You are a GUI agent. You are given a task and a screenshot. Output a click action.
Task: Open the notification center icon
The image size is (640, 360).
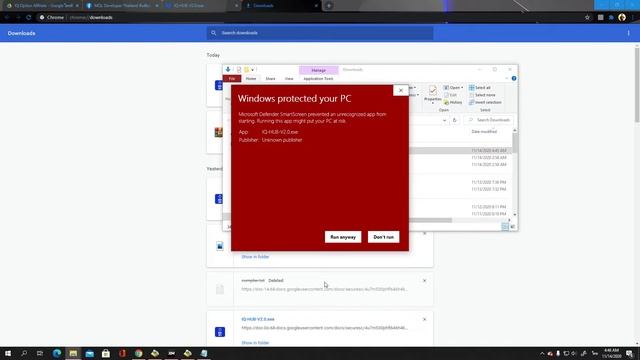click(x=630, y=353)
